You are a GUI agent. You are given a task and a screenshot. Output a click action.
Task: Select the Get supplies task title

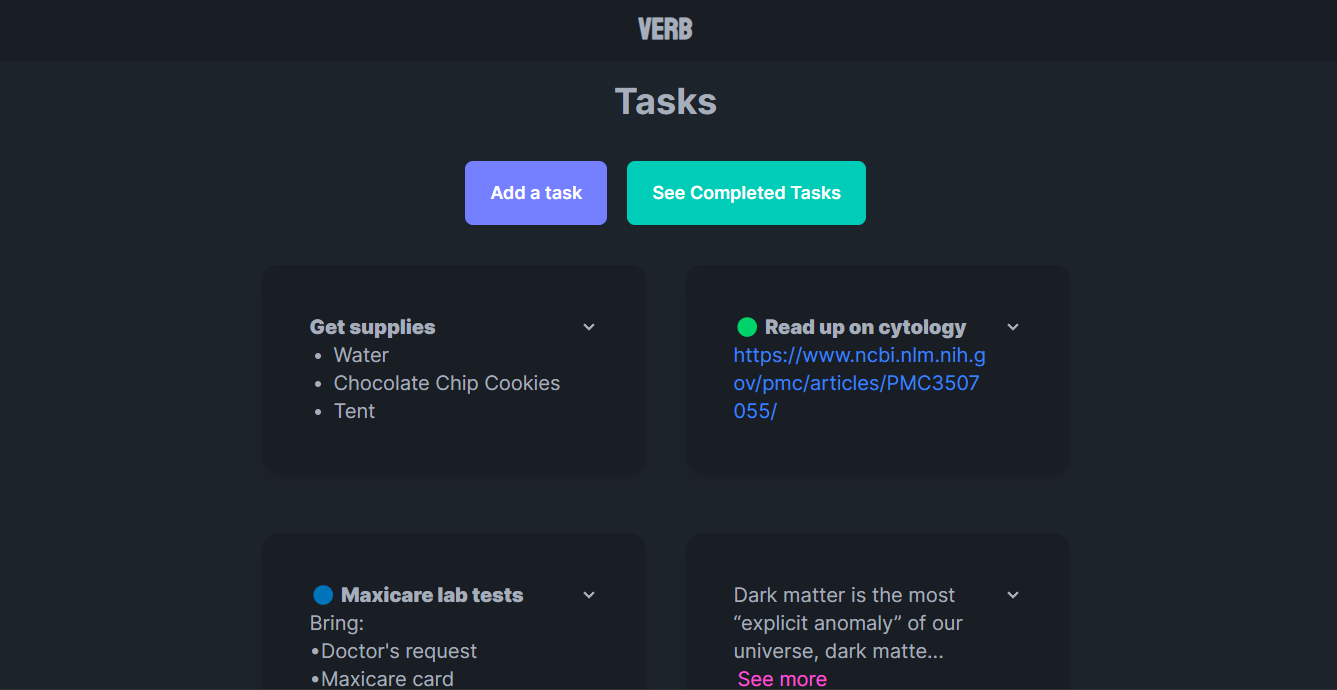coord(373,327)
